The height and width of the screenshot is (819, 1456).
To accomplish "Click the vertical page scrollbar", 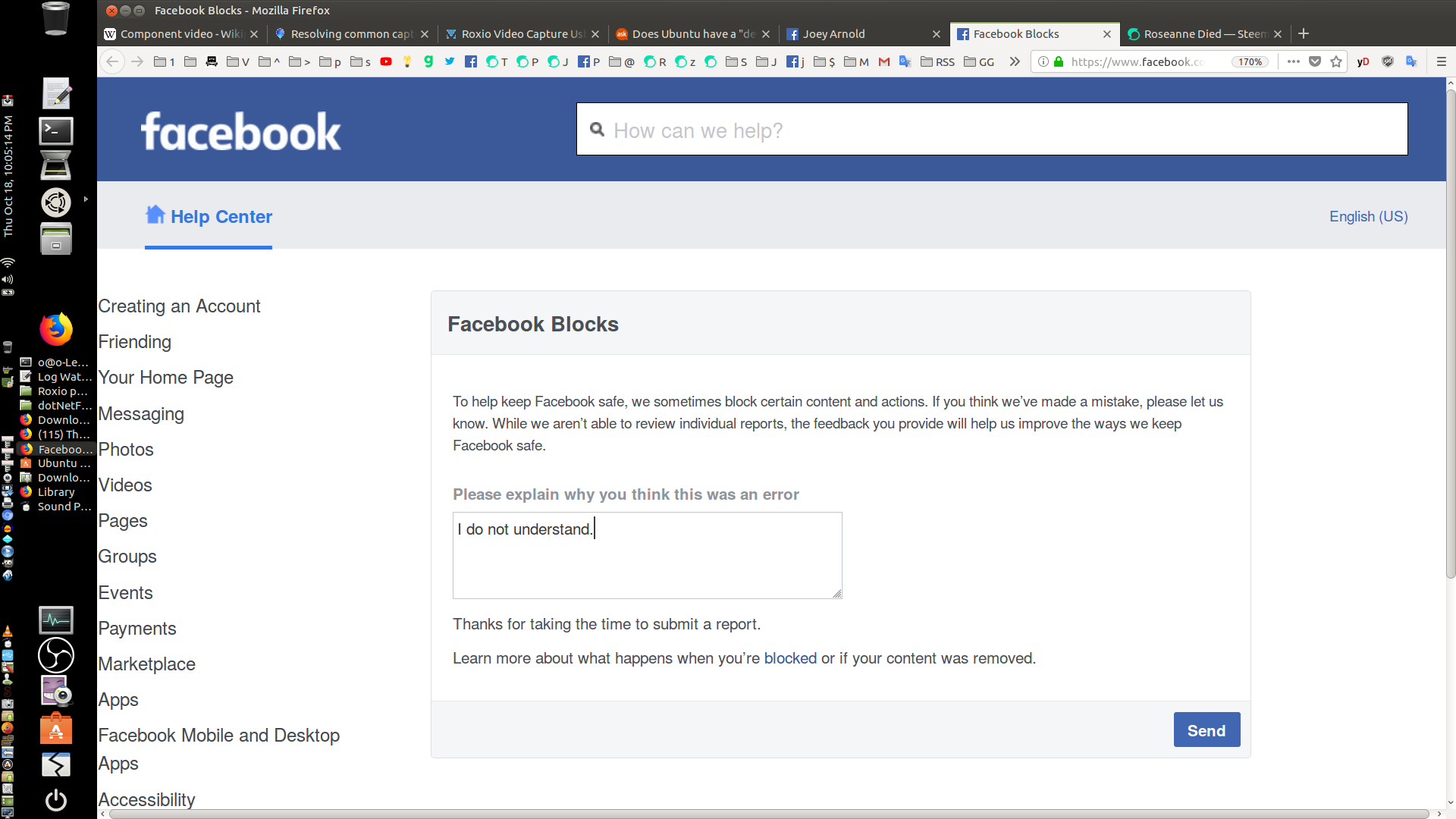I will pyautogui.click(x=1451, y=334).
